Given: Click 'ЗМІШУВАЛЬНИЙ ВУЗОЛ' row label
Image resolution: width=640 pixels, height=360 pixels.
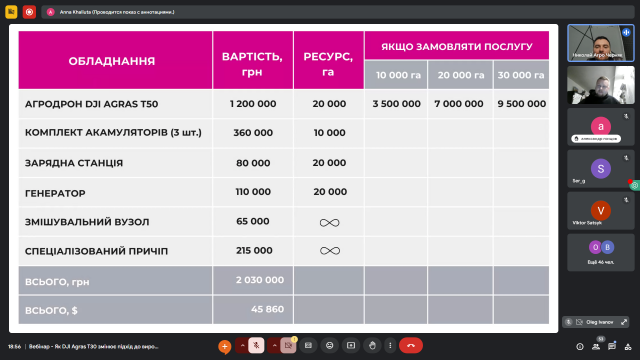Looking at the screenshot, I should point(87,222).
